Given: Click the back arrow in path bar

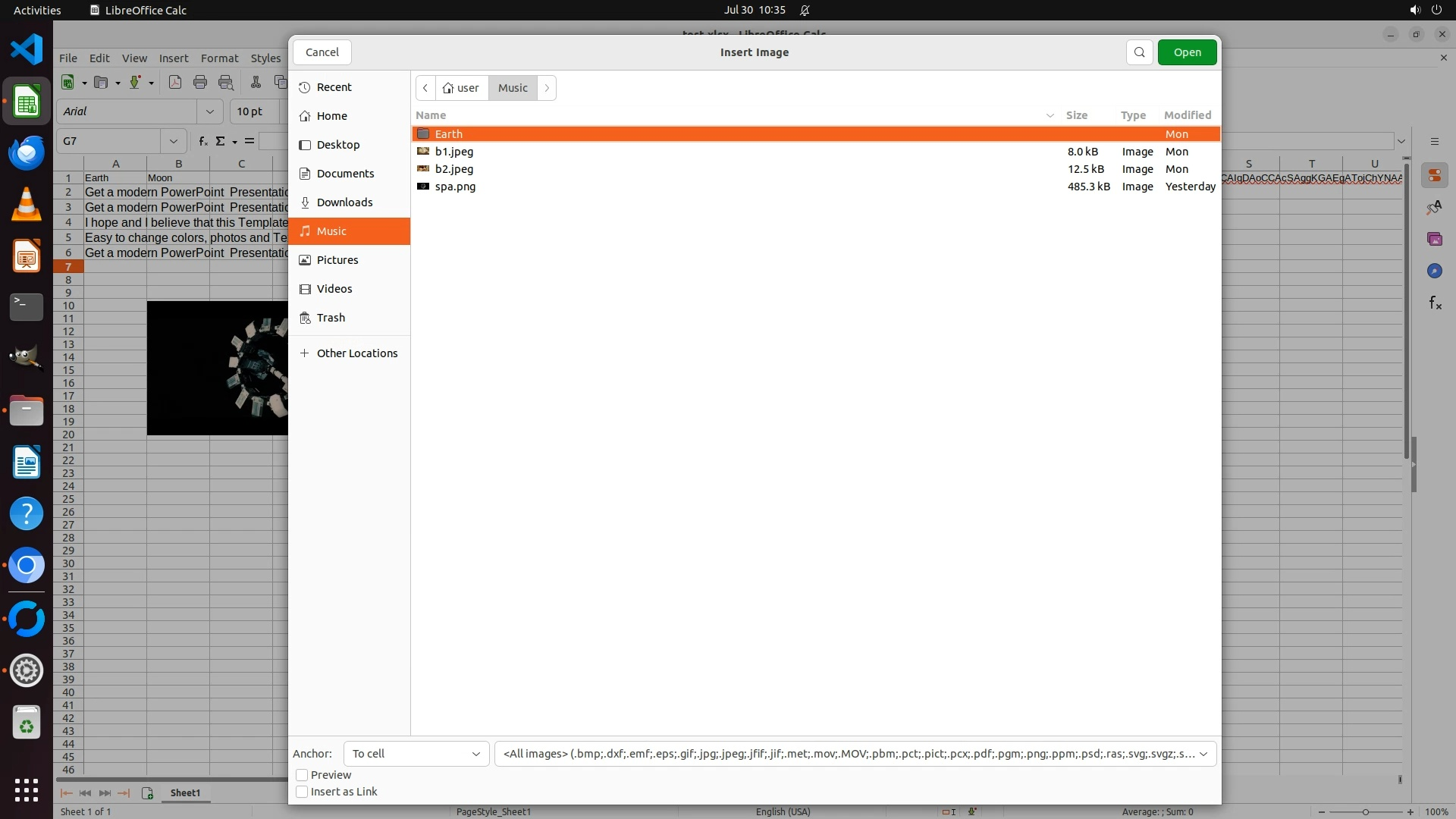Looking at the screenshot, I should click(x=425, y=88).
